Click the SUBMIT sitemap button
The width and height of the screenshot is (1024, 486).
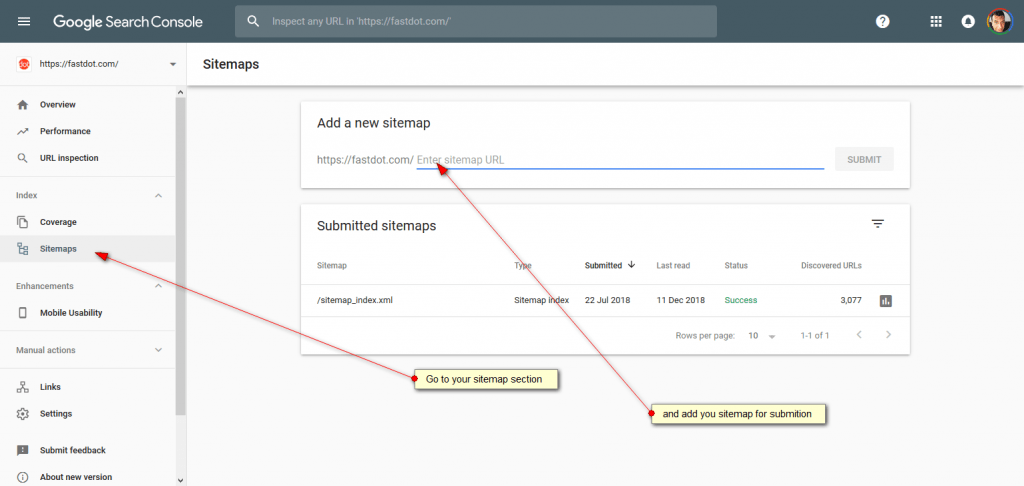(x=864, y=159)
